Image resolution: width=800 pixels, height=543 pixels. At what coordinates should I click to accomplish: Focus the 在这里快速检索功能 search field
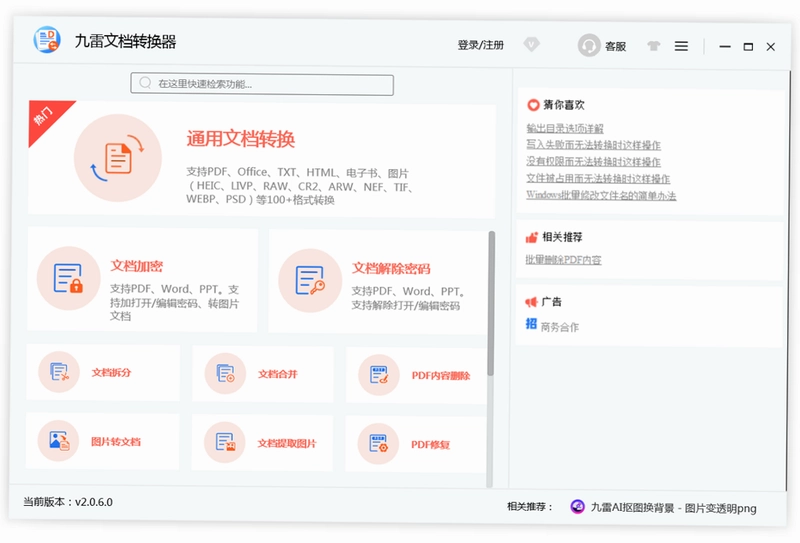coord(262,84)
